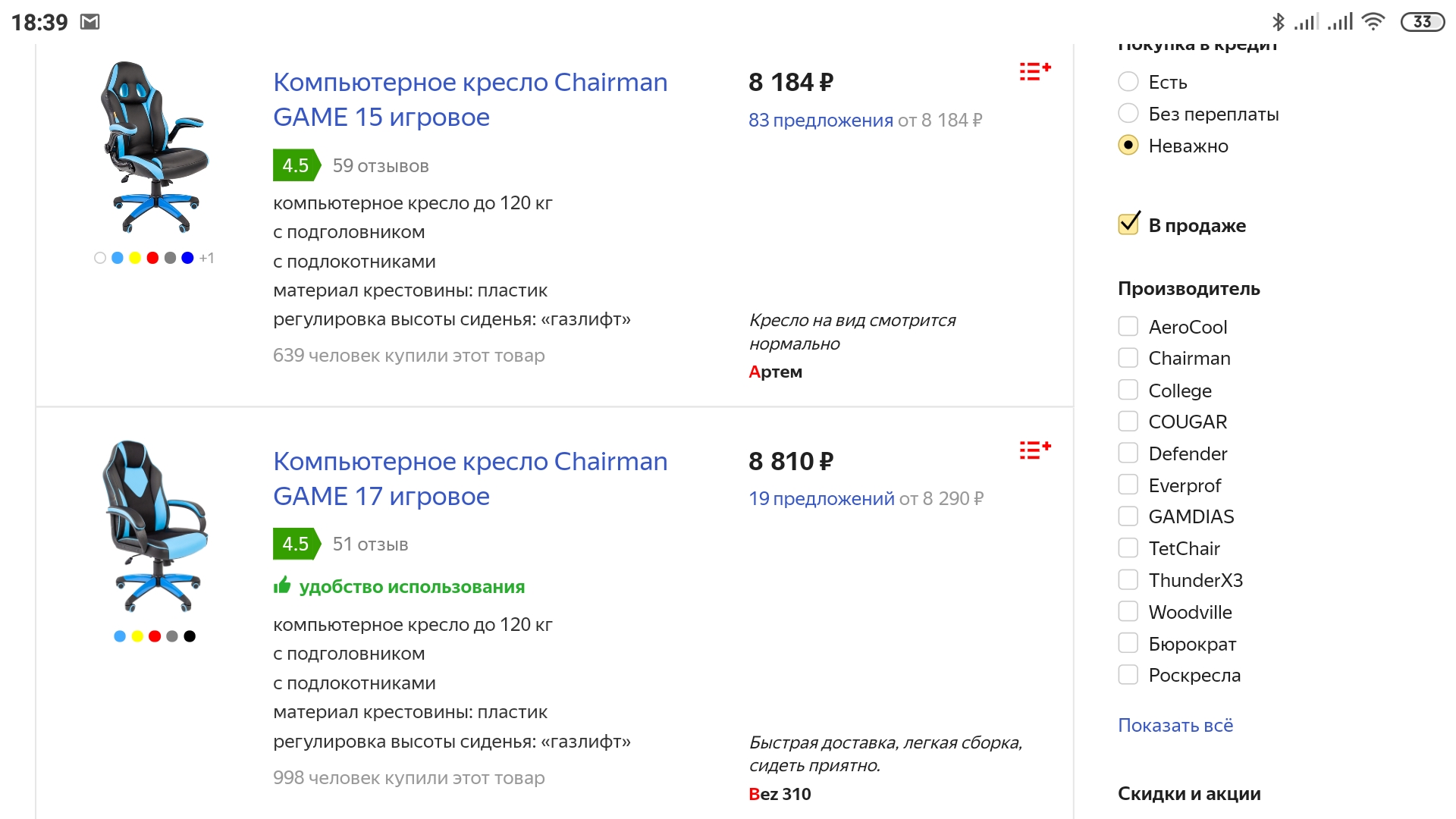Open the Chairman GAME 17 chair thumbnail

pyautogui.click(x=155, y=526)
